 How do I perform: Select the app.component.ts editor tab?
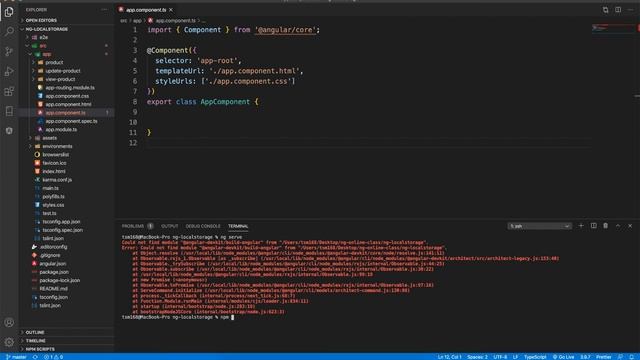pyautogui.click(x=146, y=10)
